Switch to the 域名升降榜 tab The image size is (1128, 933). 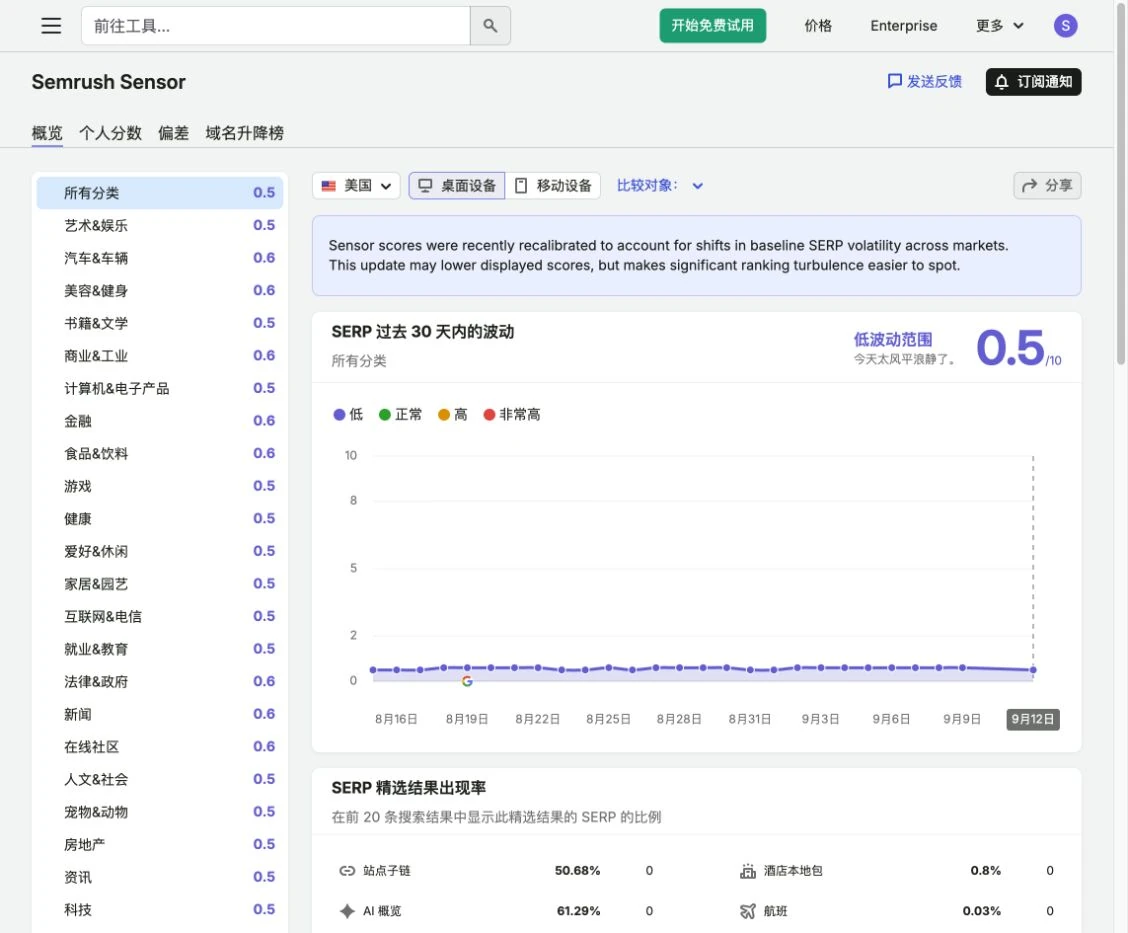(245, 133)
